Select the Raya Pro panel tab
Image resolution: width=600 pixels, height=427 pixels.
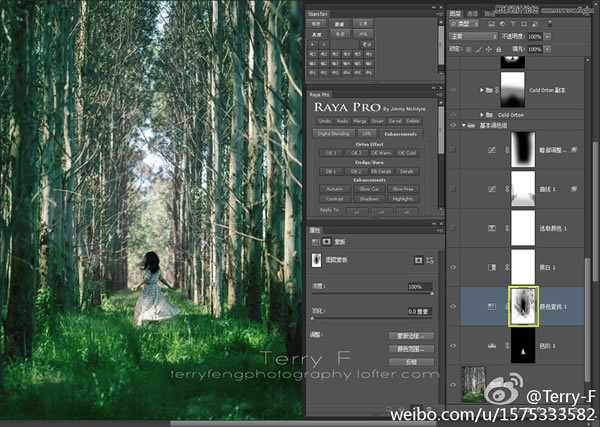[x=319, y=95]
